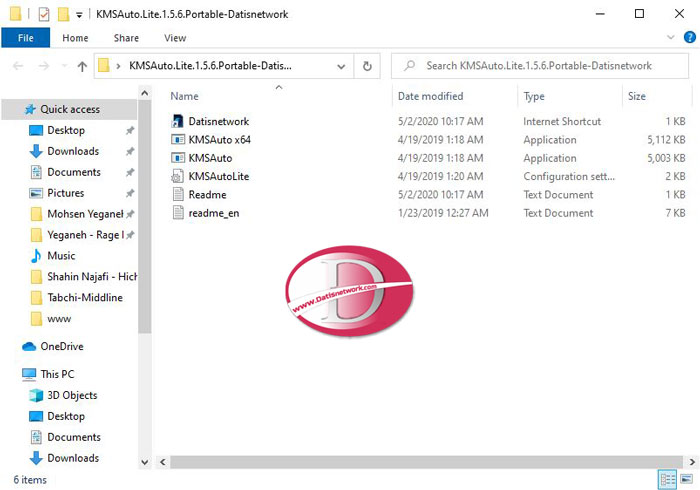The width and height of the screenshot is (700, 490).
Task: Go back with the back arrow
Action: (18, 66)
